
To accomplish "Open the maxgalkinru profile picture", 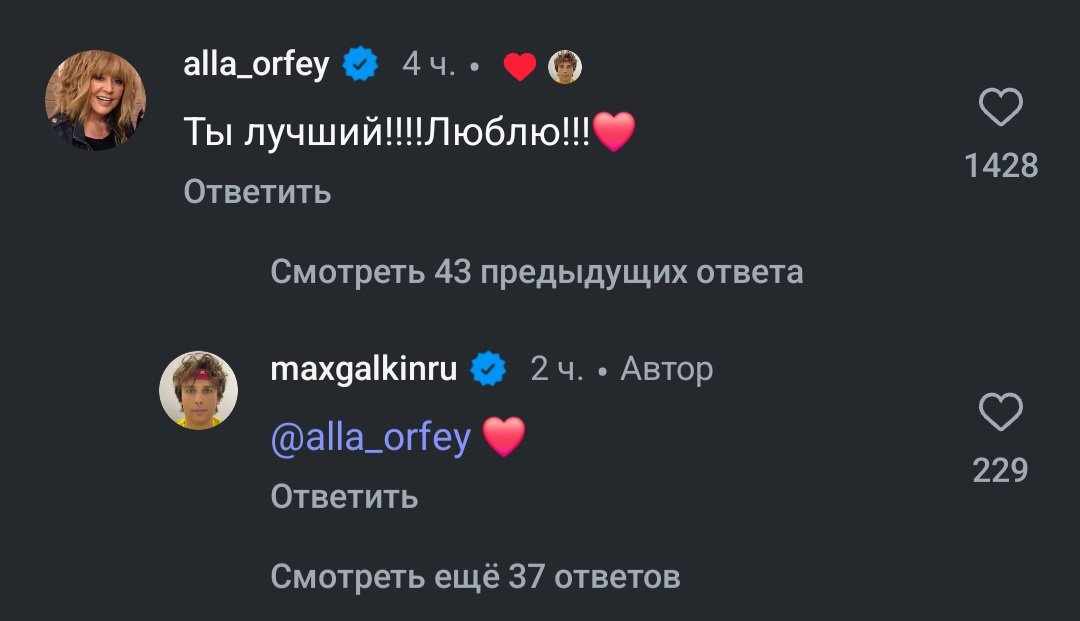I will point(198,390).
